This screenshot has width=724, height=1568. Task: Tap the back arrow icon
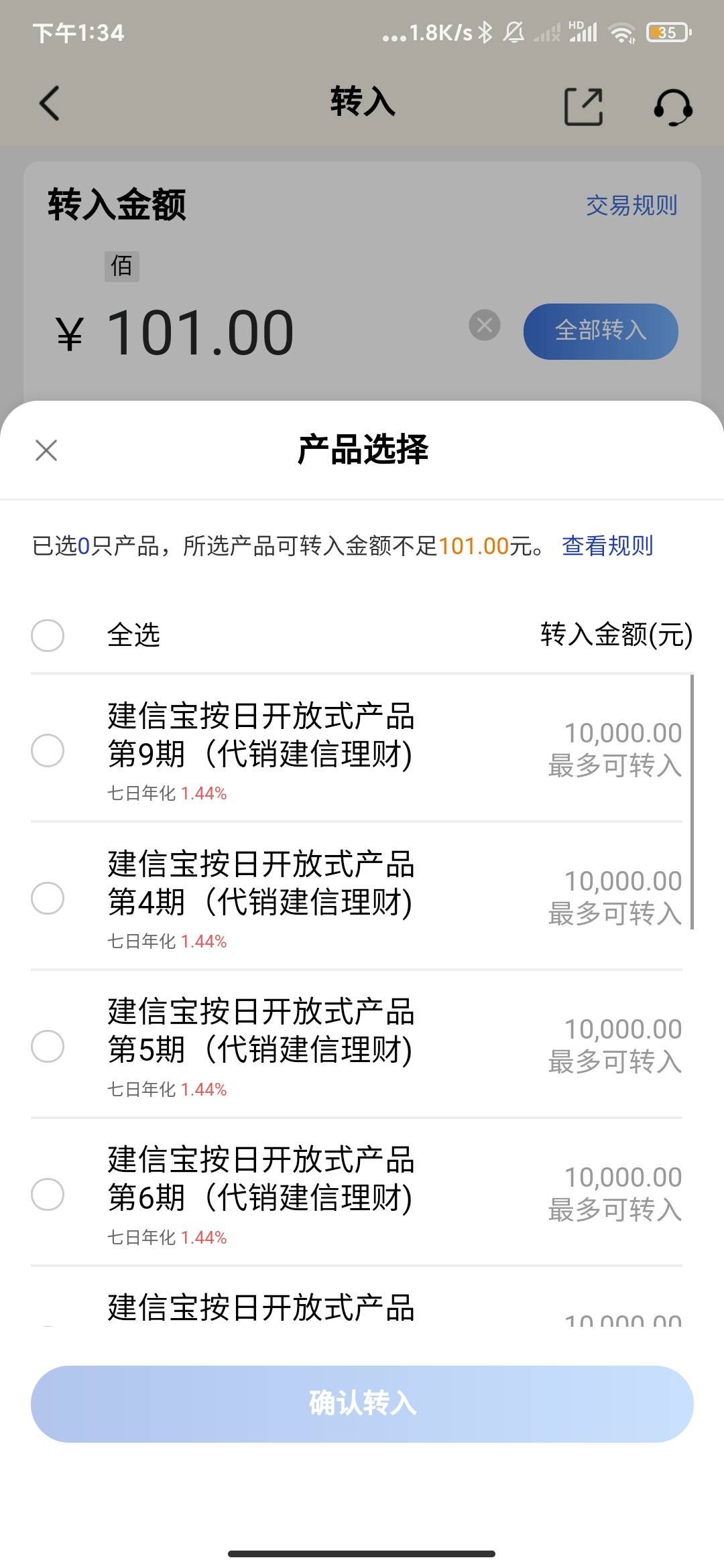point(50,104)
